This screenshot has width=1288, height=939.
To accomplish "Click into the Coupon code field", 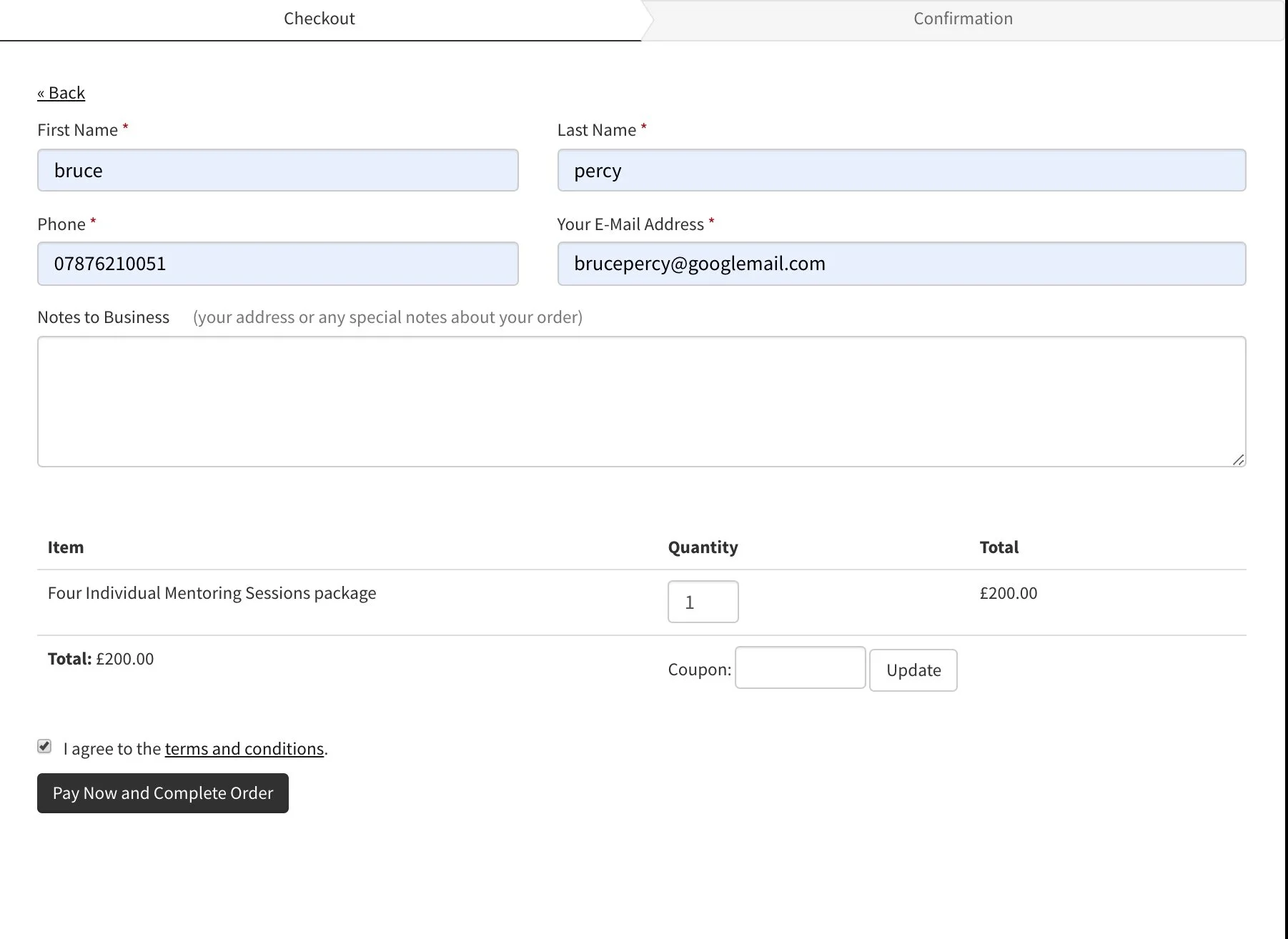I will 800,667.
